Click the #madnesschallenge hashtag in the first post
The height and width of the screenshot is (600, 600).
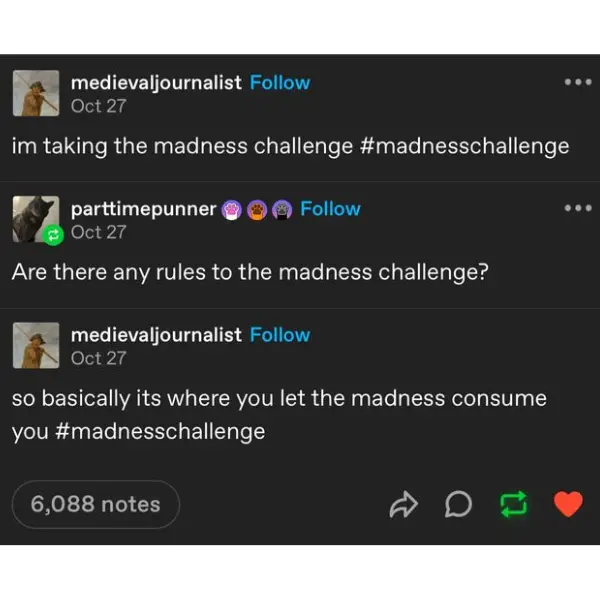pyautogui.click(x=463, y=146)
